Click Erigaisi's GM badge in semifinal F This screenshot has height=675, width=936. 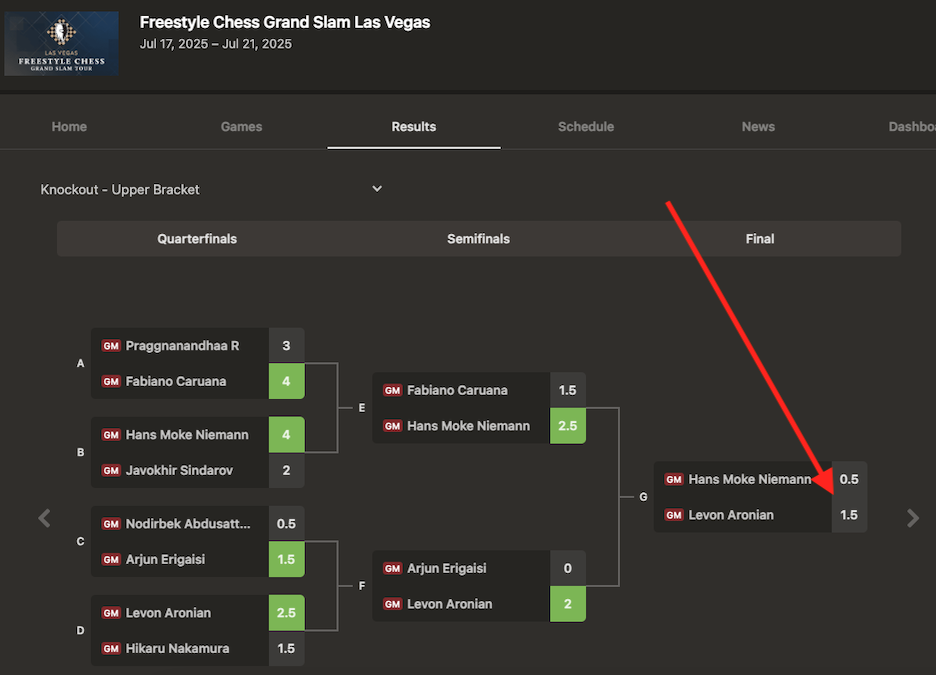click(392, 568)
